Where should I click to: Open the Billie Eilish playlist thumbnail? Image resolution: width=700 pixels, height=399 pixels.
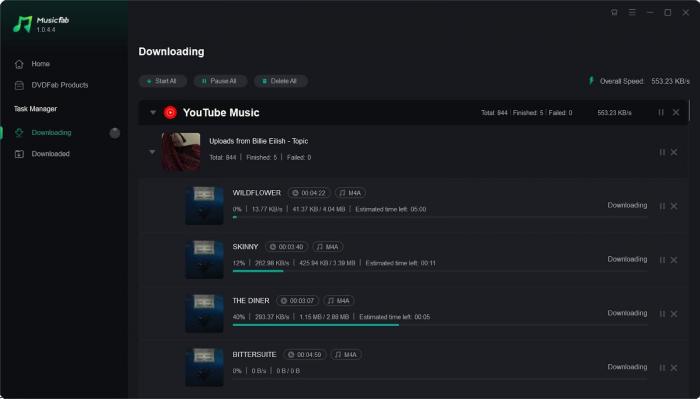181,152
